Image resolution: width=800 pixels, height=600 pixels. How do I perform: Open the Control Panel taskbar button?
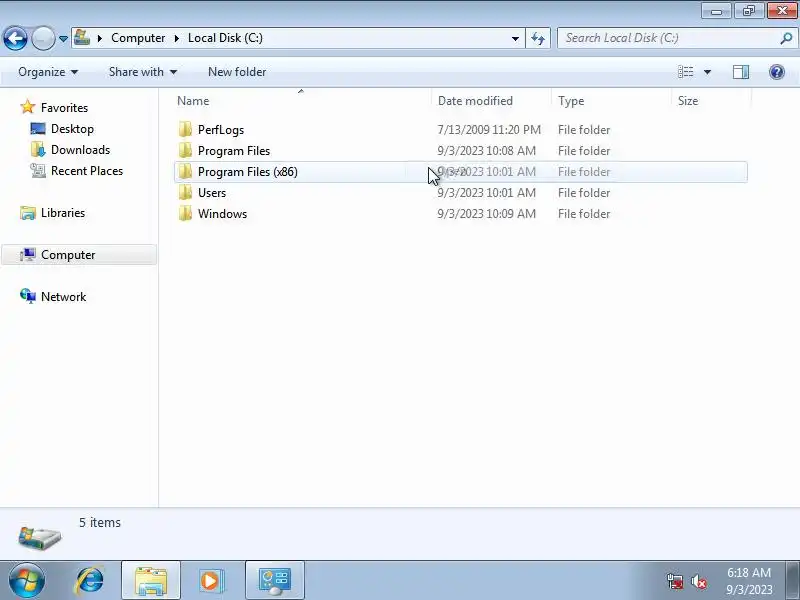[275, 581]
